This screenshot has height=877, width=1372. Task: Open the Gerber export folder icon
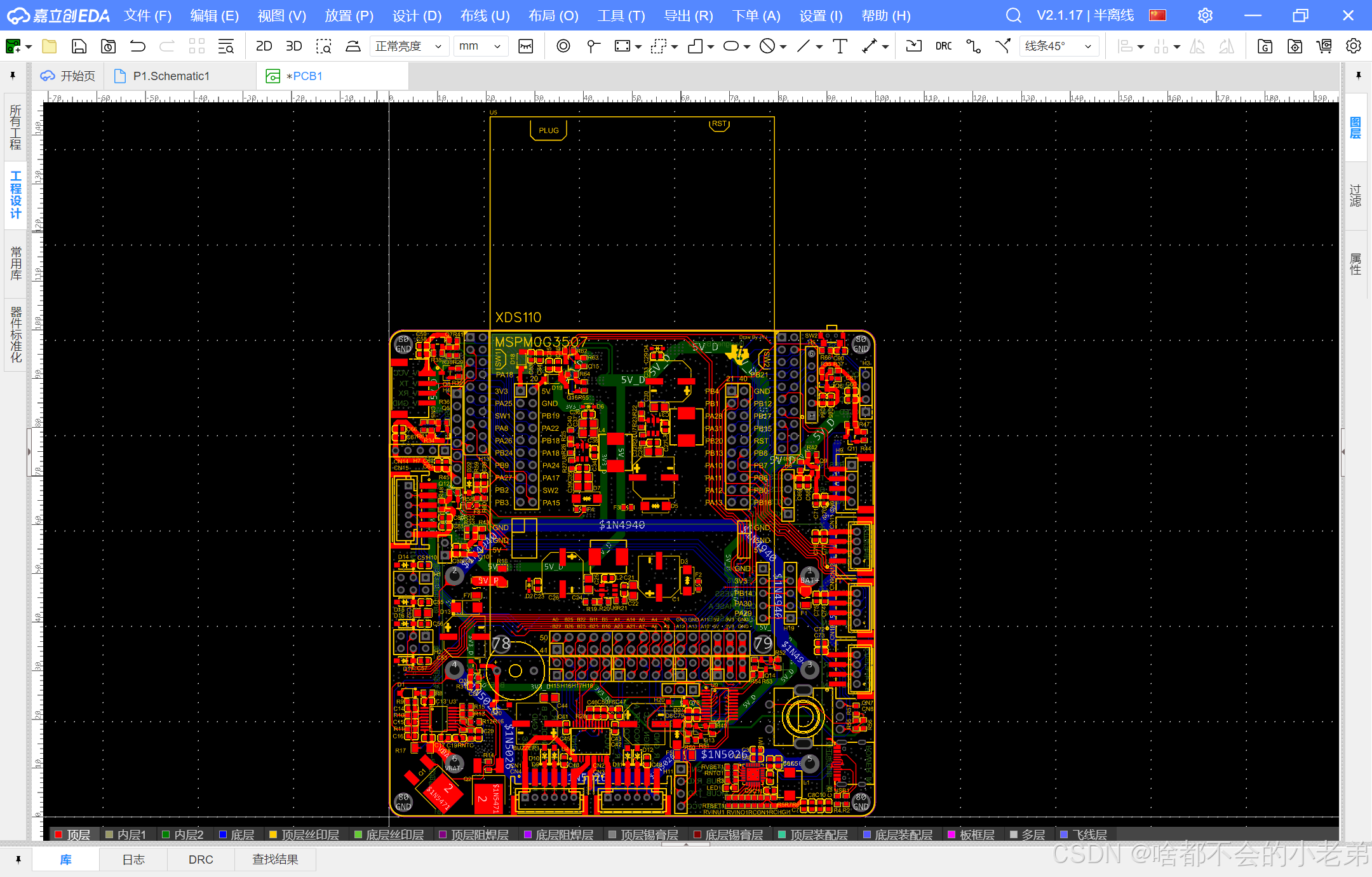[x=1265, y=46]
